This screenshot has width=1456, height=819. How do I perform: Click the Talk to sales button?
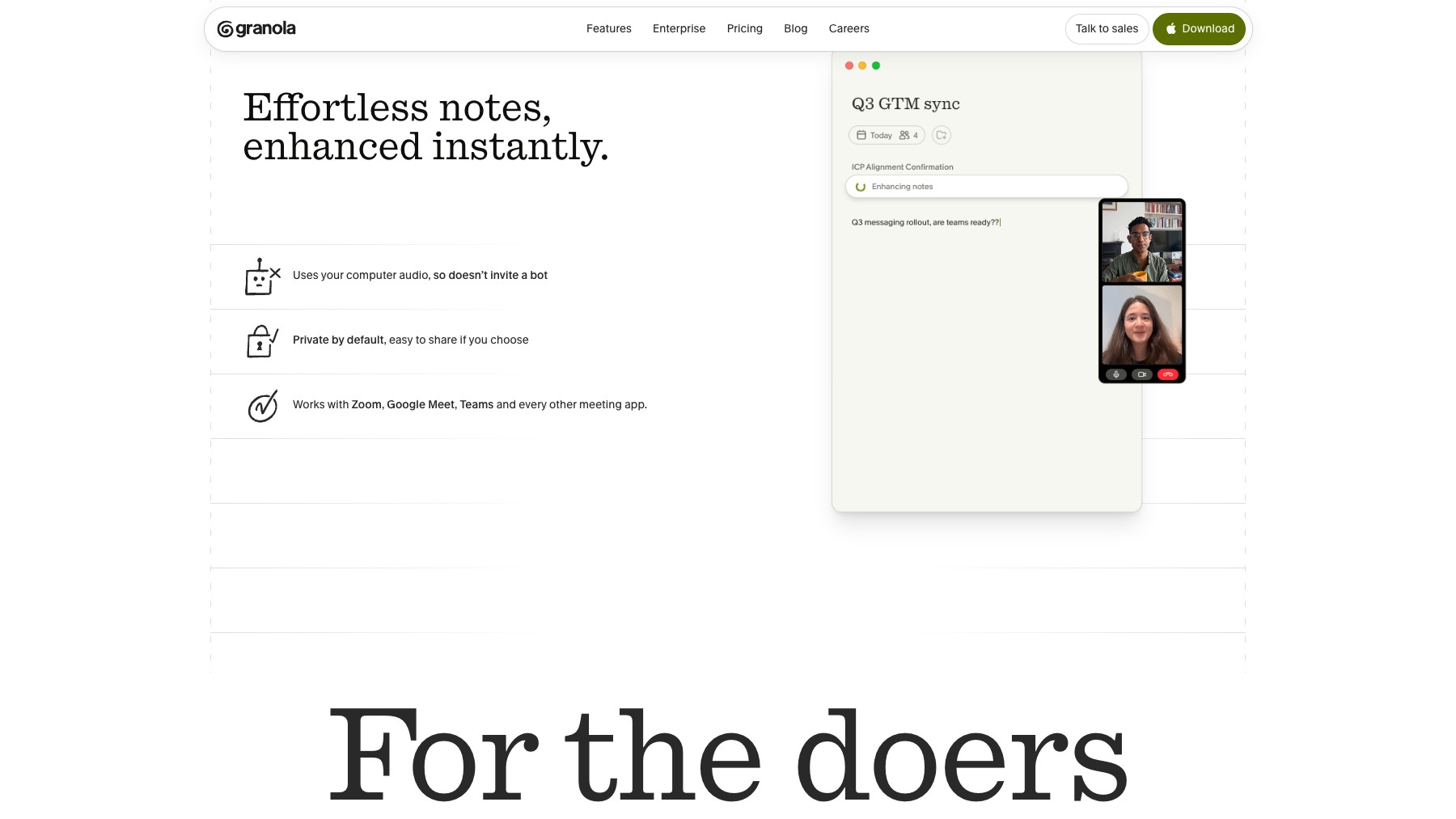coord(1107,28)
